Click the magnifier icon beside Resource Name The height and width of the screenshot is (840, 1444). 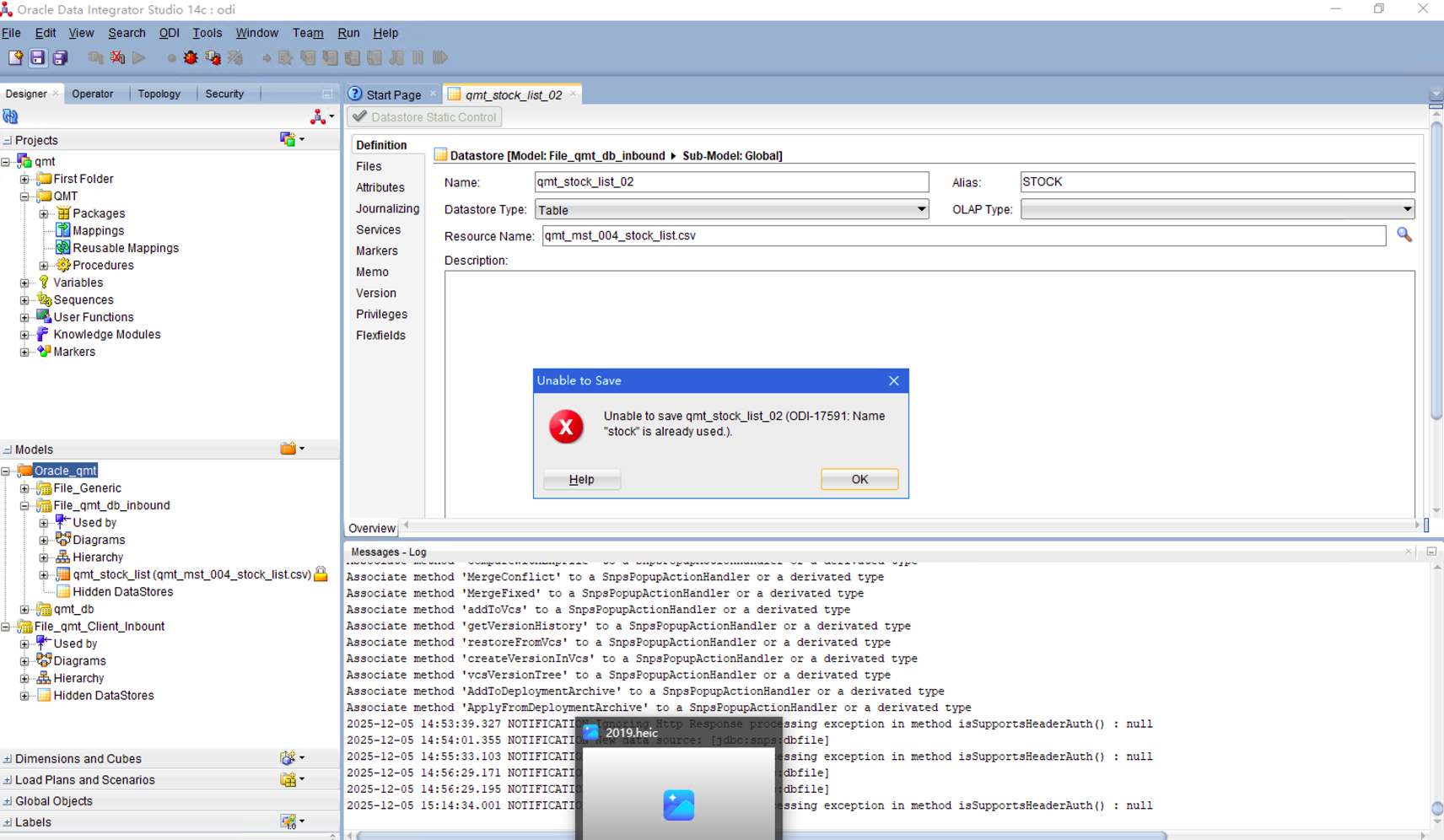pos(1404,234)
